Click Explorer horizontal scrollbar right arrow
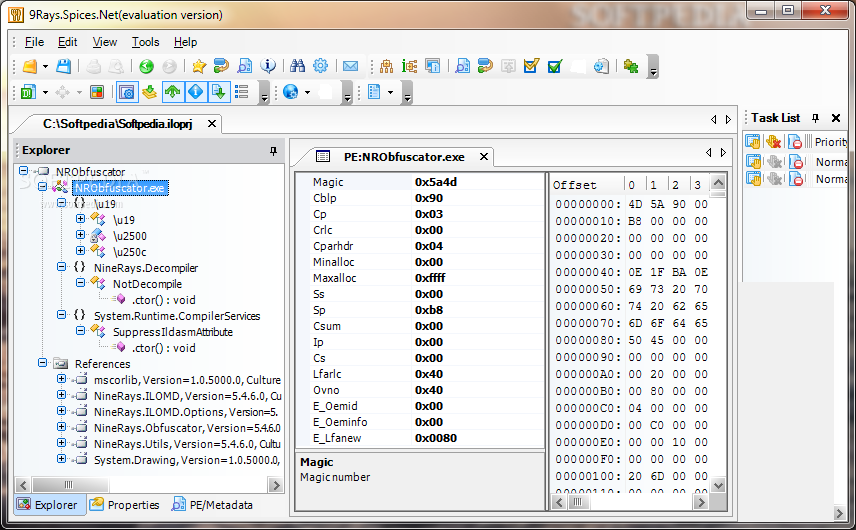The image size is (856, 530). point(276,485)
